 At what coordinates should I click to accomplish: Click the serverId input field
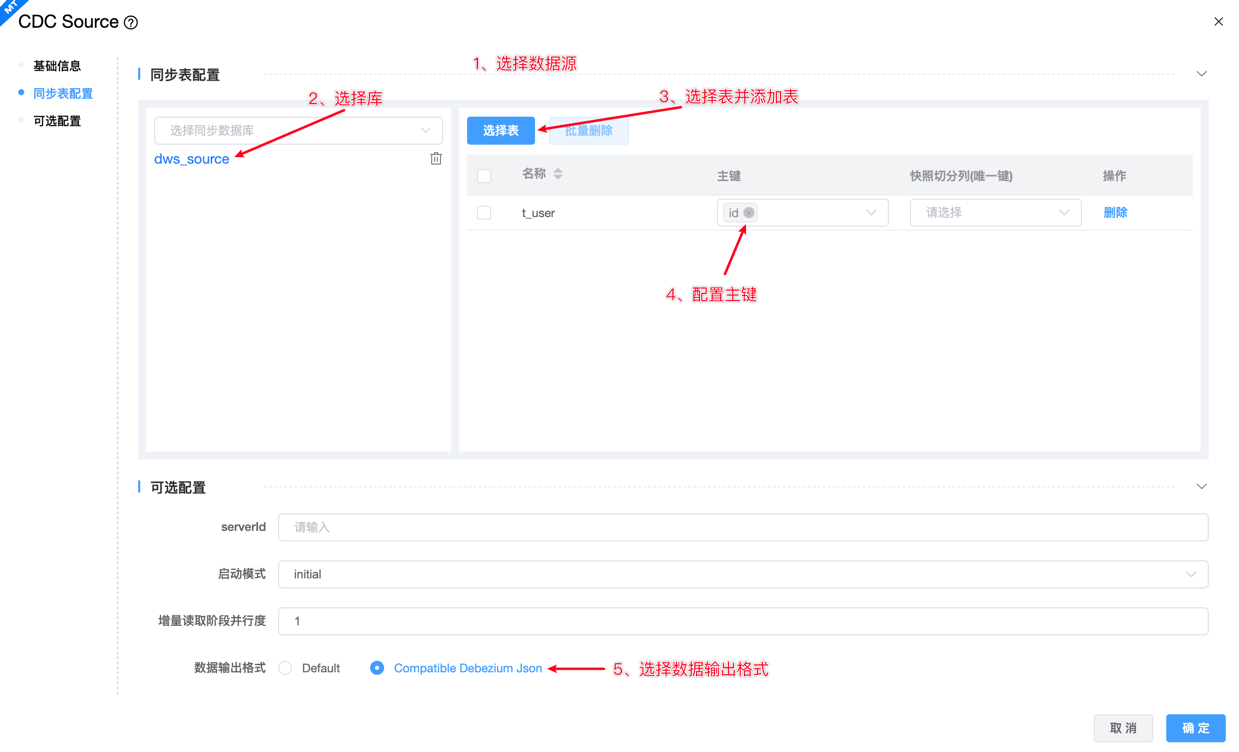(742, 527)
